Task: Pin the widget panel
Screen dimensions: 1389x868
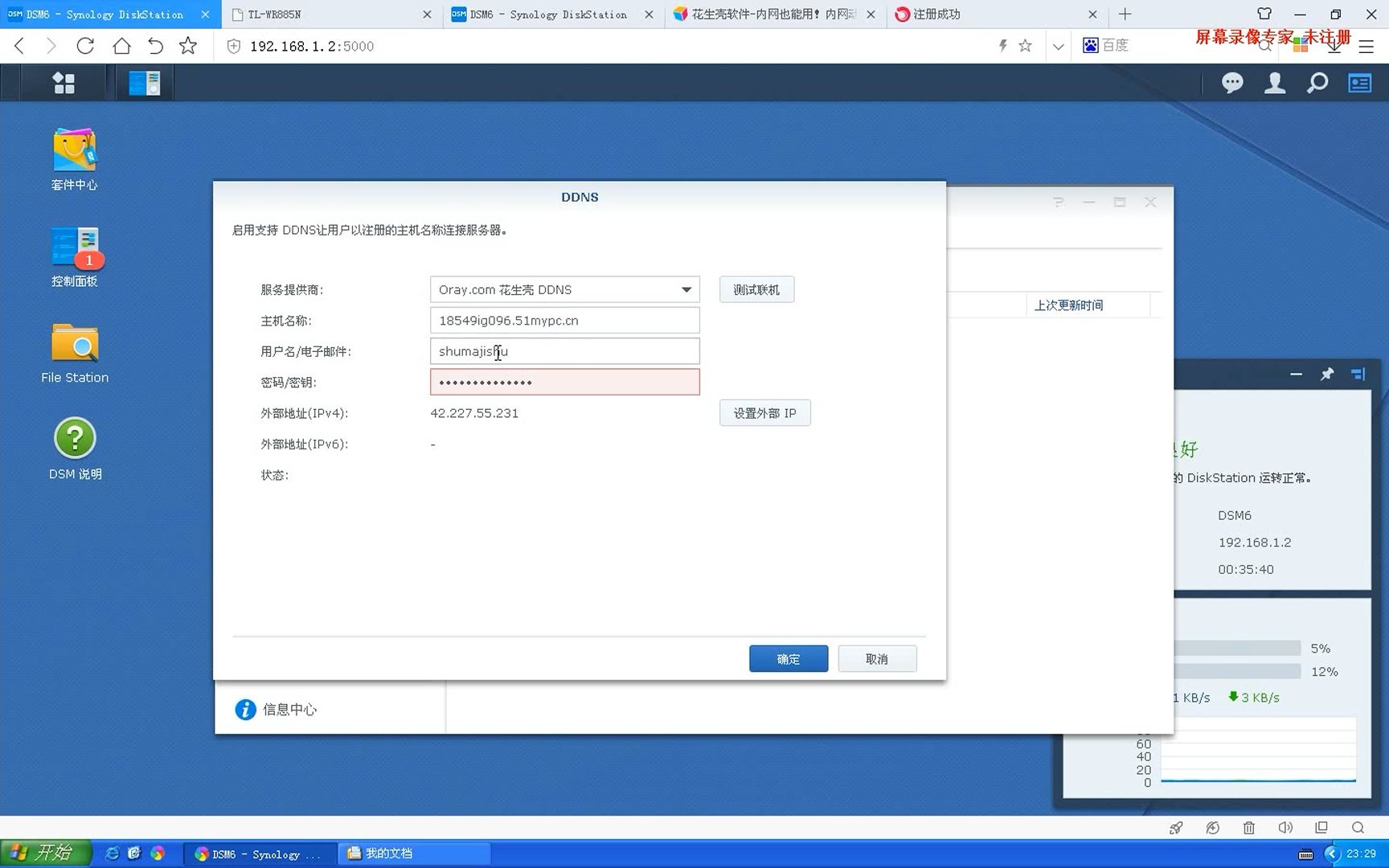Action: coord(1327,375)
